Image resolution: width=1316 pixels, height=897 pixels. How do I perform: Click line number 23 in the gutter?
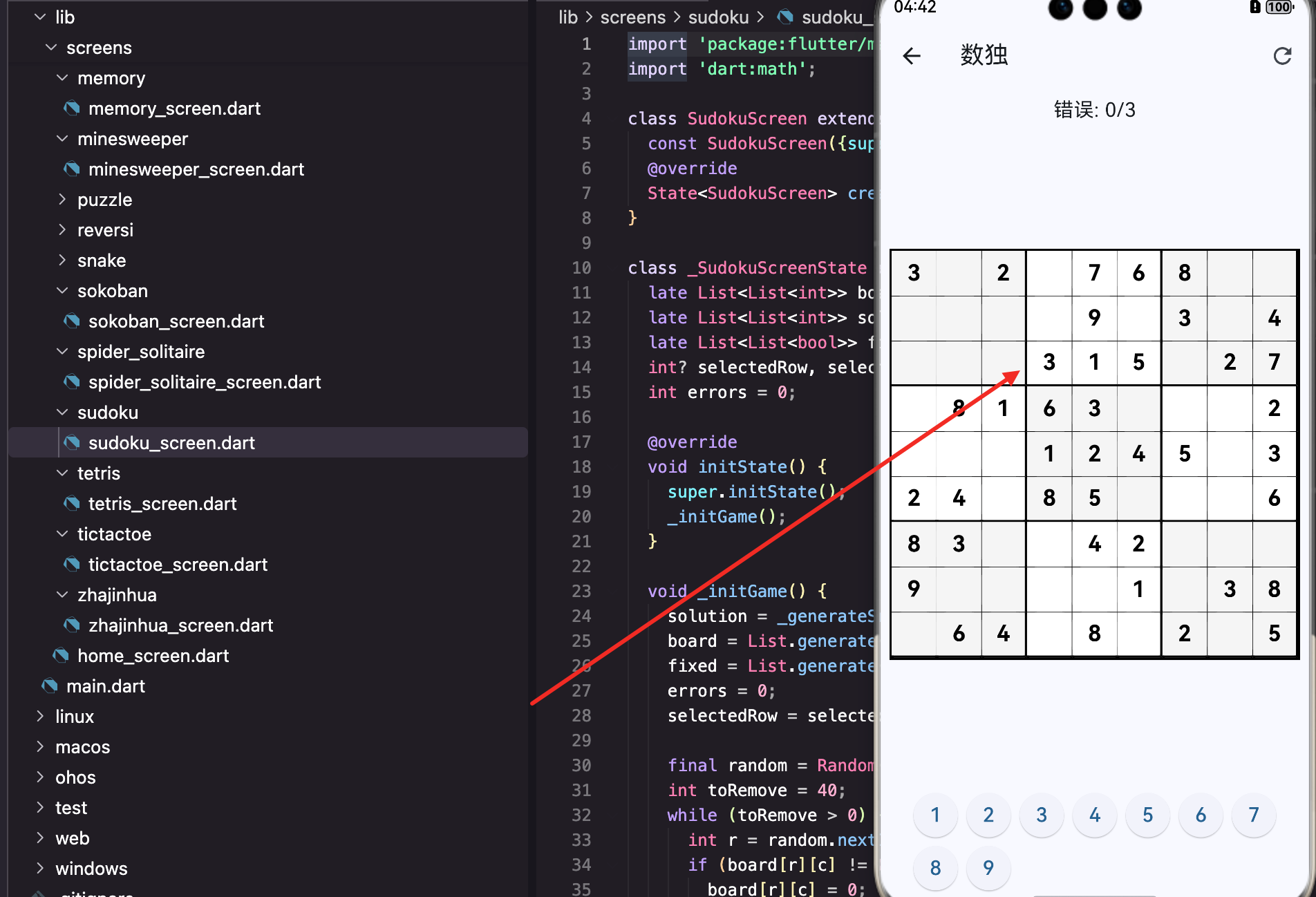coord(581,592)
